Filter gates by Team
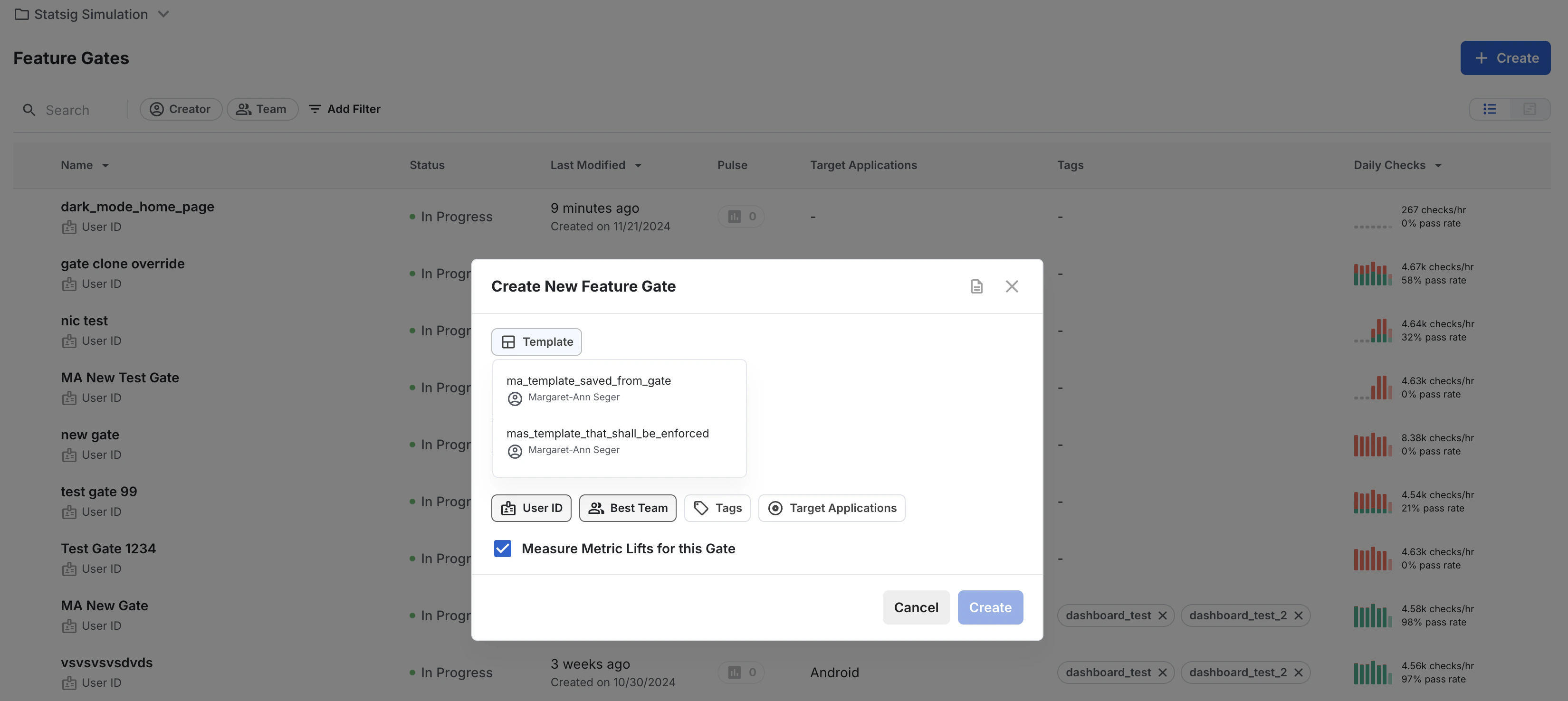The width and height of the screenshot is (1568, 701). tap(262, 109)
